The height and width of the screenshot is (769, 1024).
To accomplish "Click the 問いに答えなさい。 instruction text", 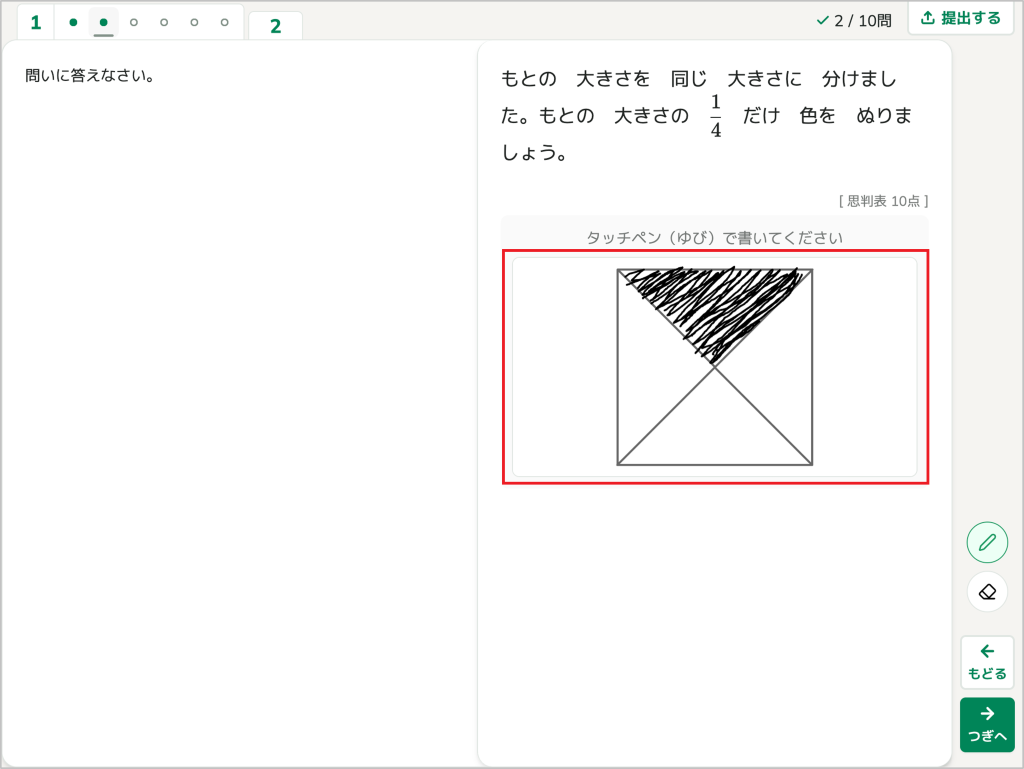I will coord(89,76).
